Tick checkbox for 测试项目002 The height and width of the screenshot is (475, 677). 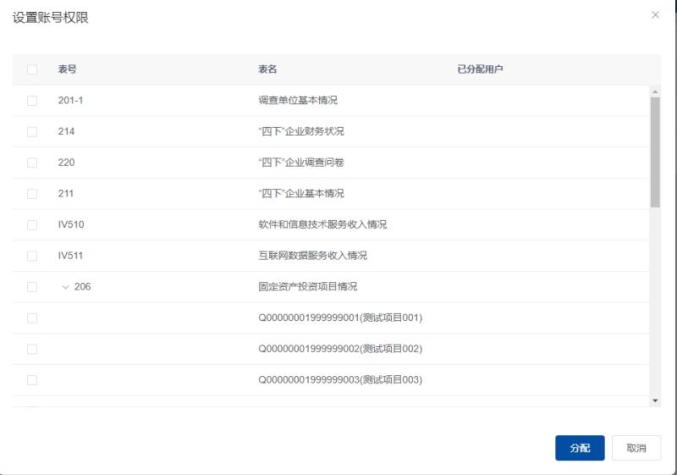click(32, 349)
